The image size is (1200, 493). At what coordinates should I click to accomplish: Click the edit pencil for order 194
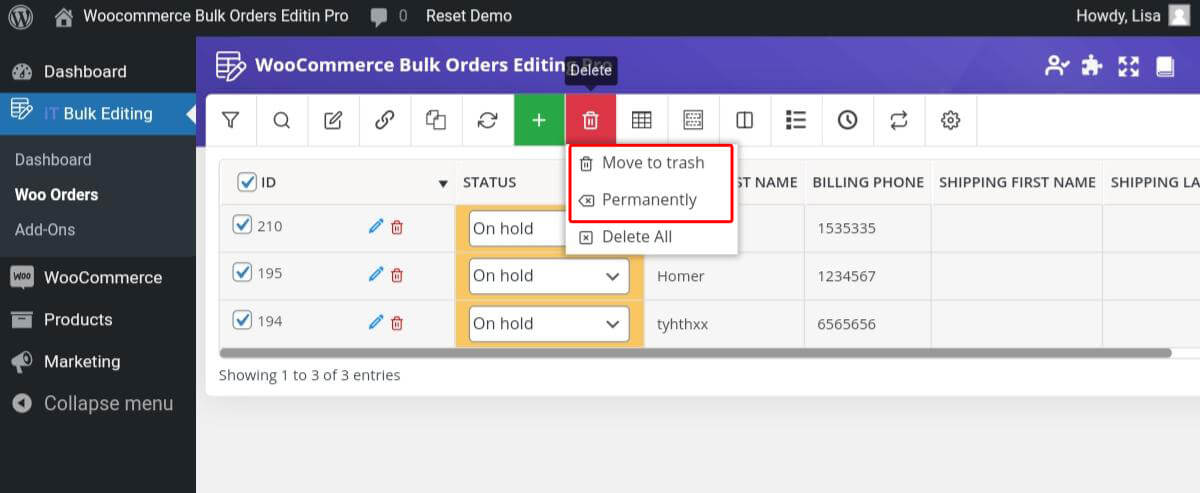coord(376,322)
